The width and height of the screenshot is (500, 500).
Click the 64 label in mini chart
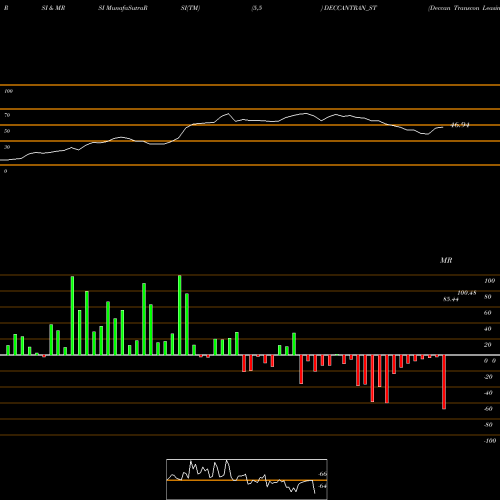pyautogui.click(x=323, y=486)
